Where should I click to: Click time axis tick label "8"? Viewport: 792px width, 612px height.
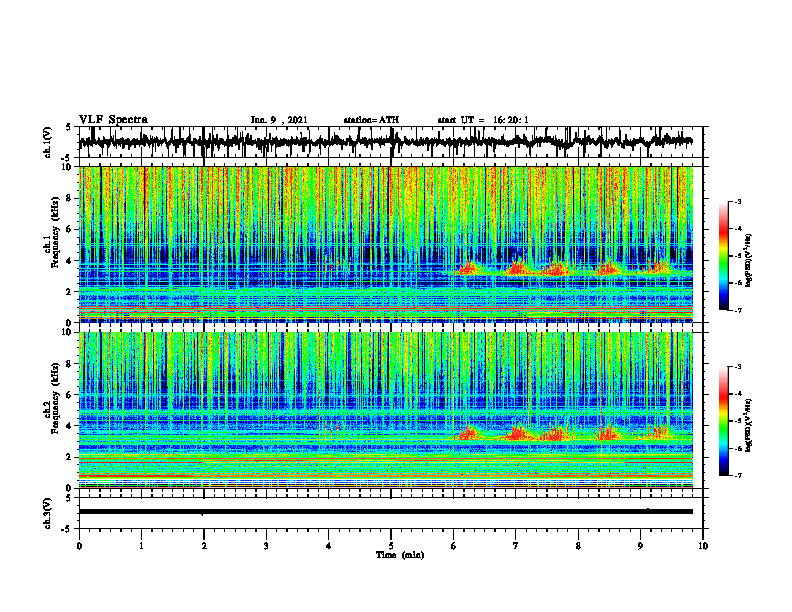coord(578,546)
